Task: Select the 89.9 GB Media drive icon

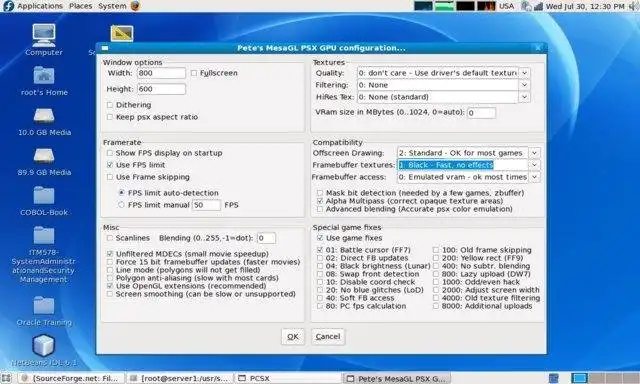Action: (44, 155)
